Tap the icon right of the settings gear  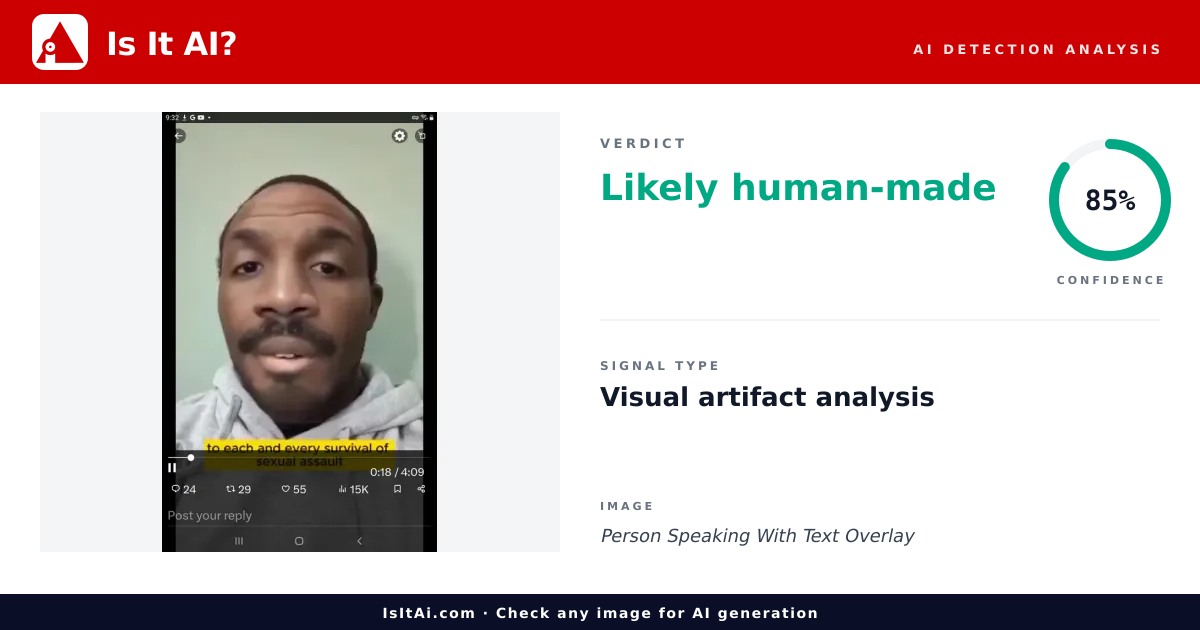[421, 136]
